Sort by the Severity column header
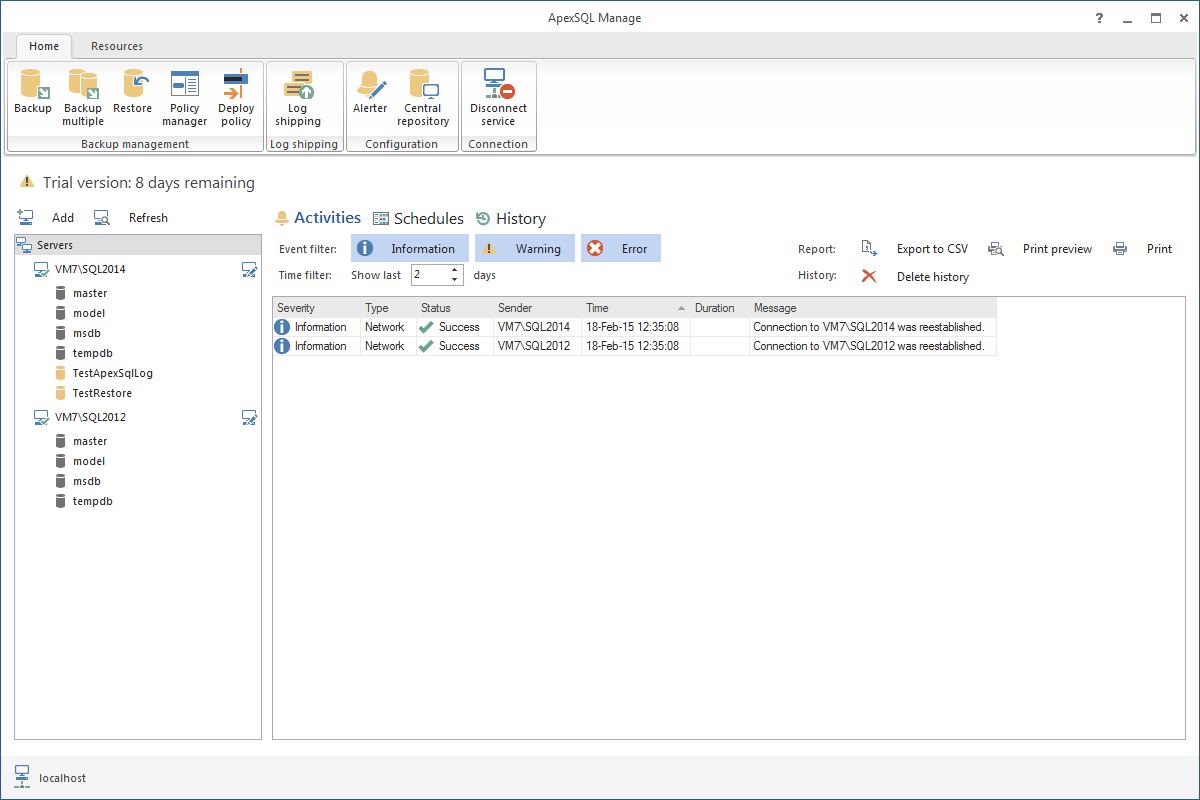Viewport: 1200px width, 800px height. pyautogui.click(x=316, y=308)
